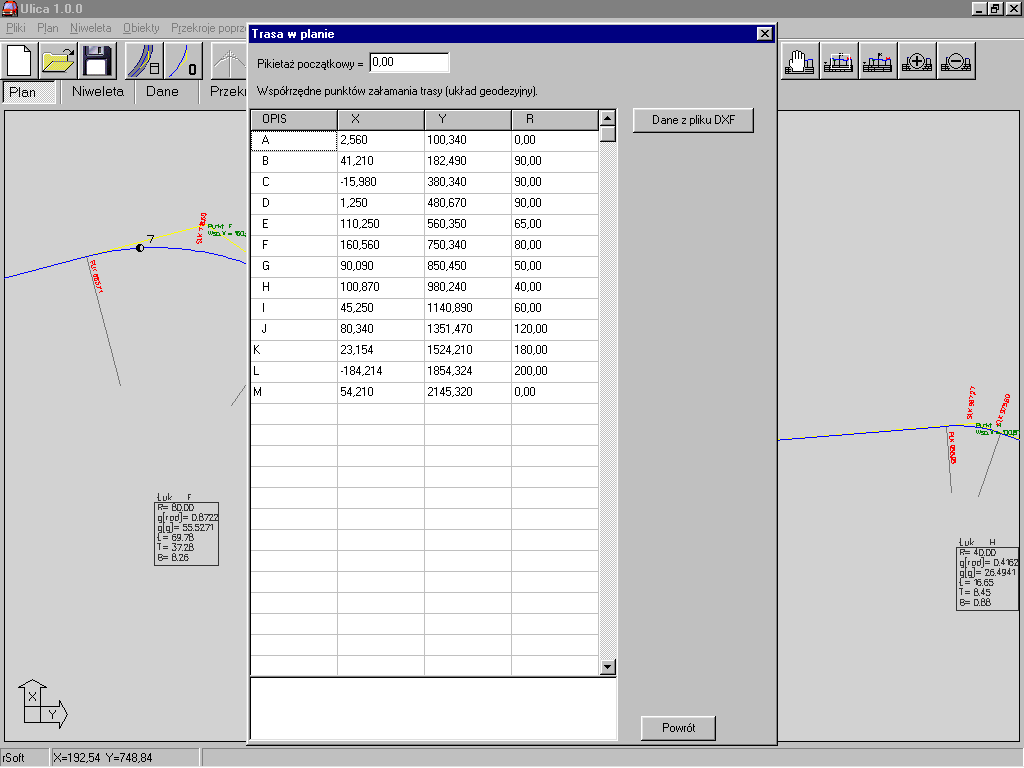Click the Pikietaż początkowy input field
This screenshot has width=1024, height=768.
pos(409,63)
